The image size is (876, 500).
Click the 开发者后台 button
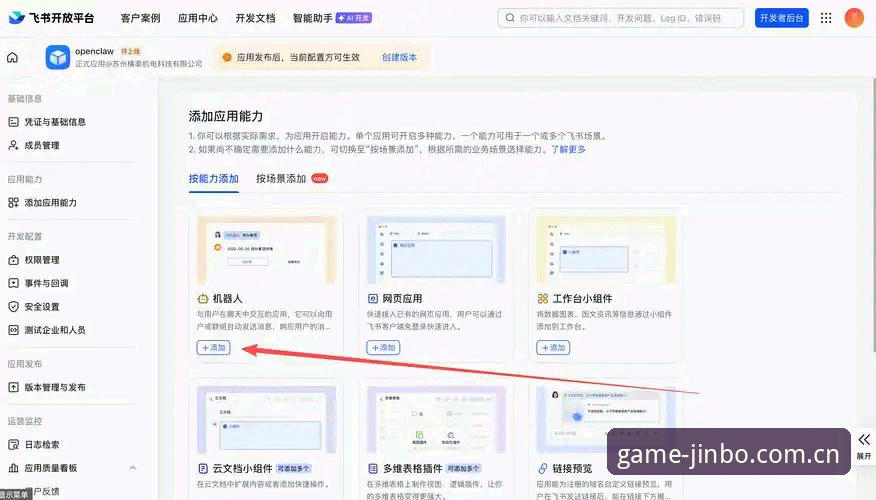click(782, 18)
